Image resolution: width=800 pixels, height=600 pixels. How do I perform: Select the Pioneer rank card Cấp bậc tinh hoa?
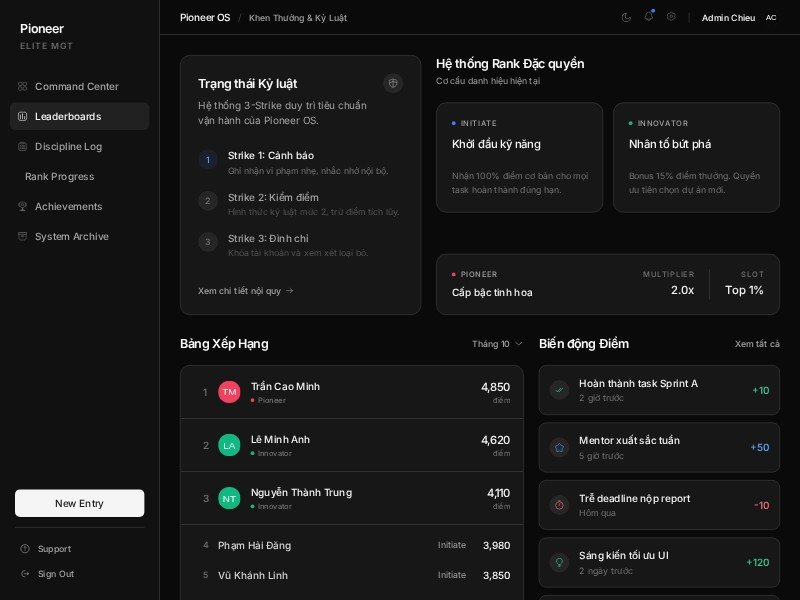pos(607,284)
